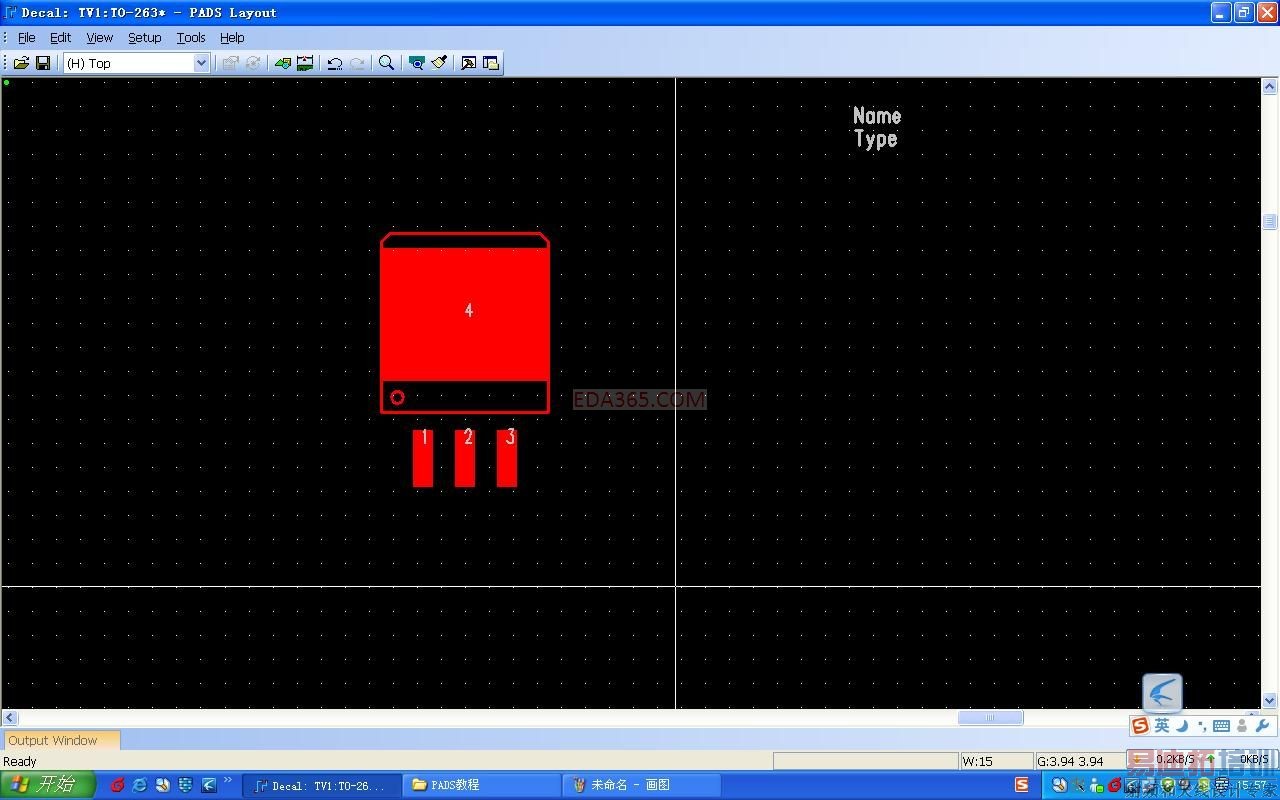1280x800 pixels.
Task: Toggle the moon half/full width mode
Action: tap(1182, 726)
